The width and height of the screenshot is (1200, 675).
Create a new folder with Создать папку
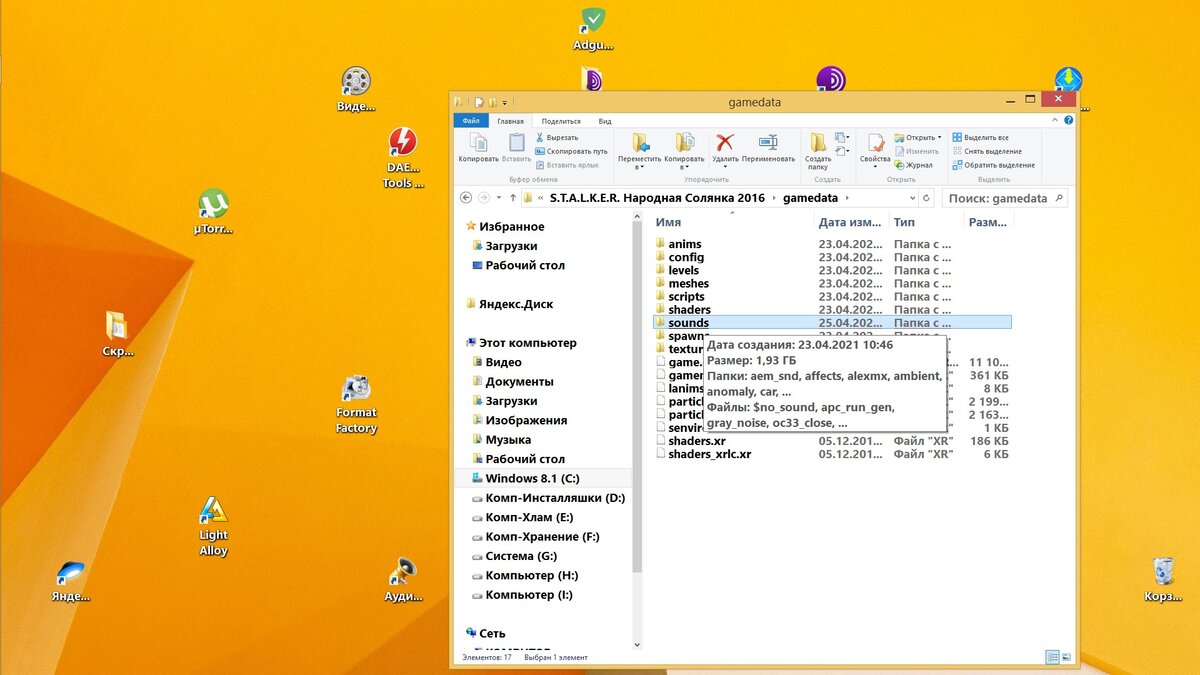pyautogui.click(x=818, y=151)
